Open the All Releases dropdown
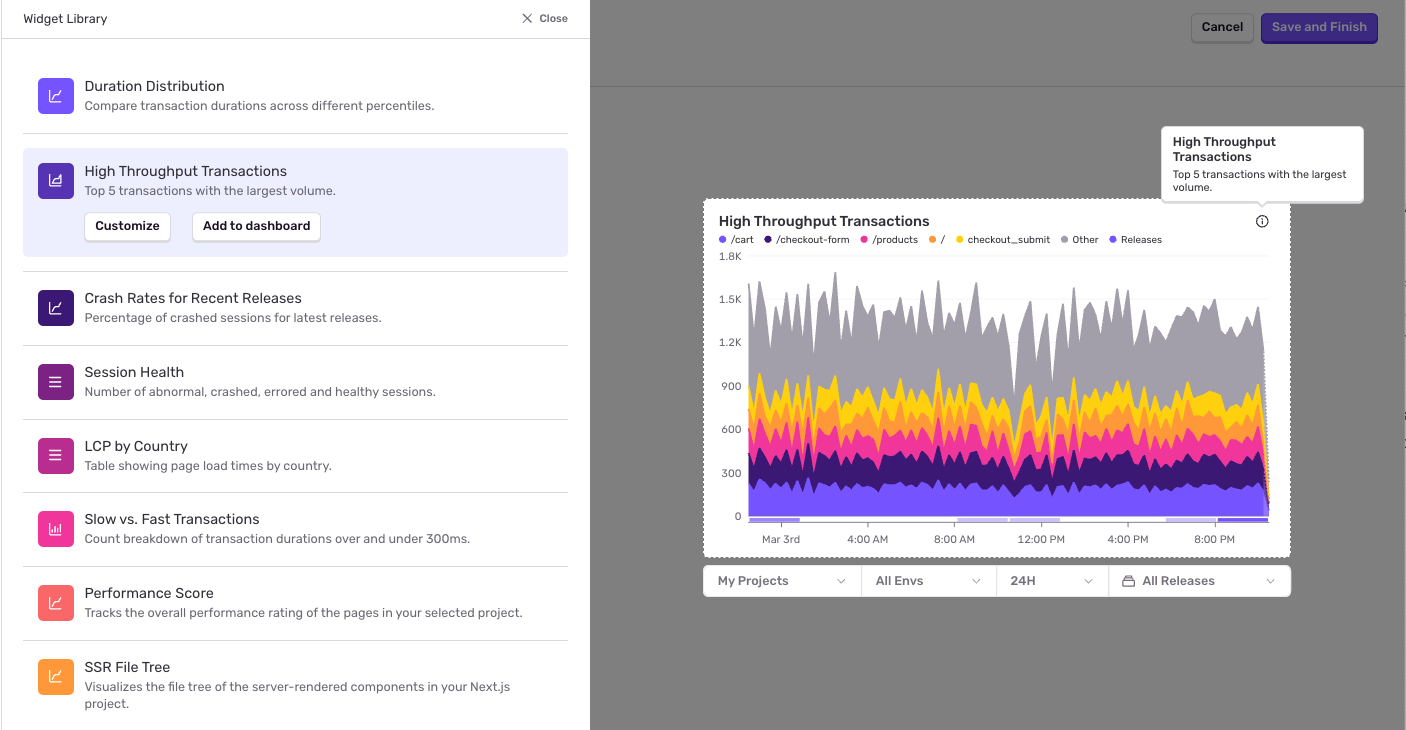Viewport: 1406px width, 730px height. (x=1199, y=581)
